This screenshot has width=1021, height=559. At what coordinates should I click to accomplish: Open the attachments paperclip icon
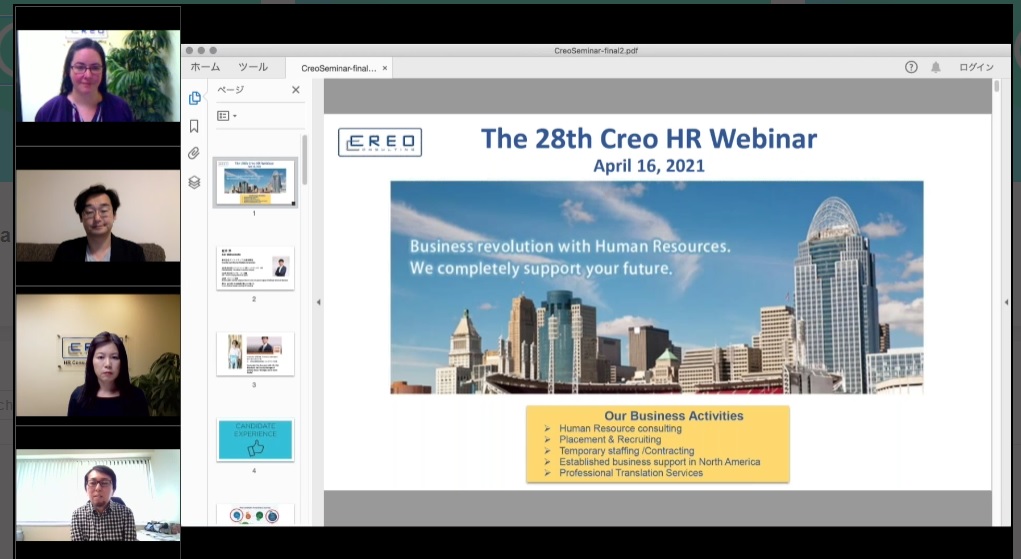point(193,154)
